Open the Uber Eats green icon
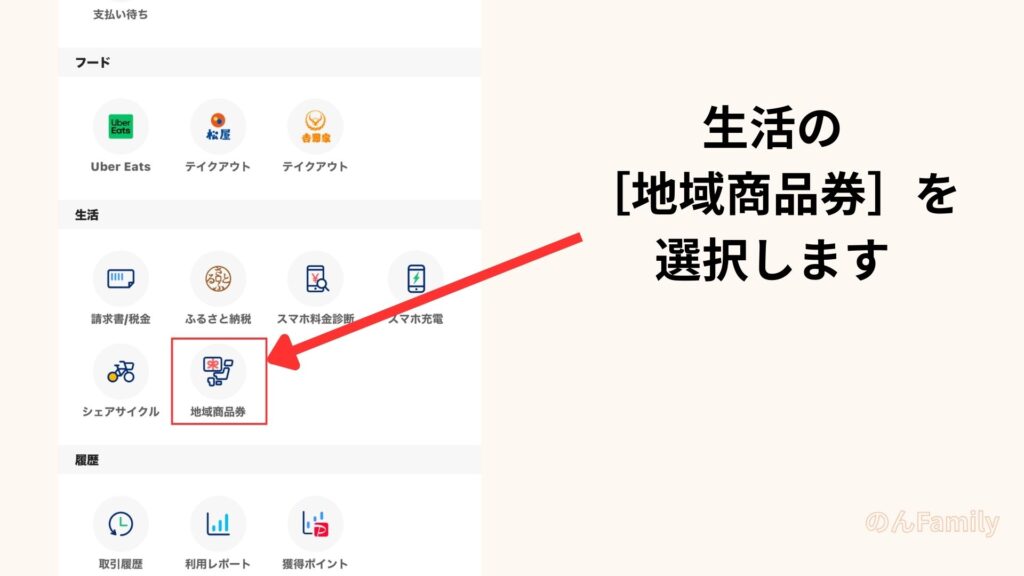1024x576 pixels. pos(121,126)
